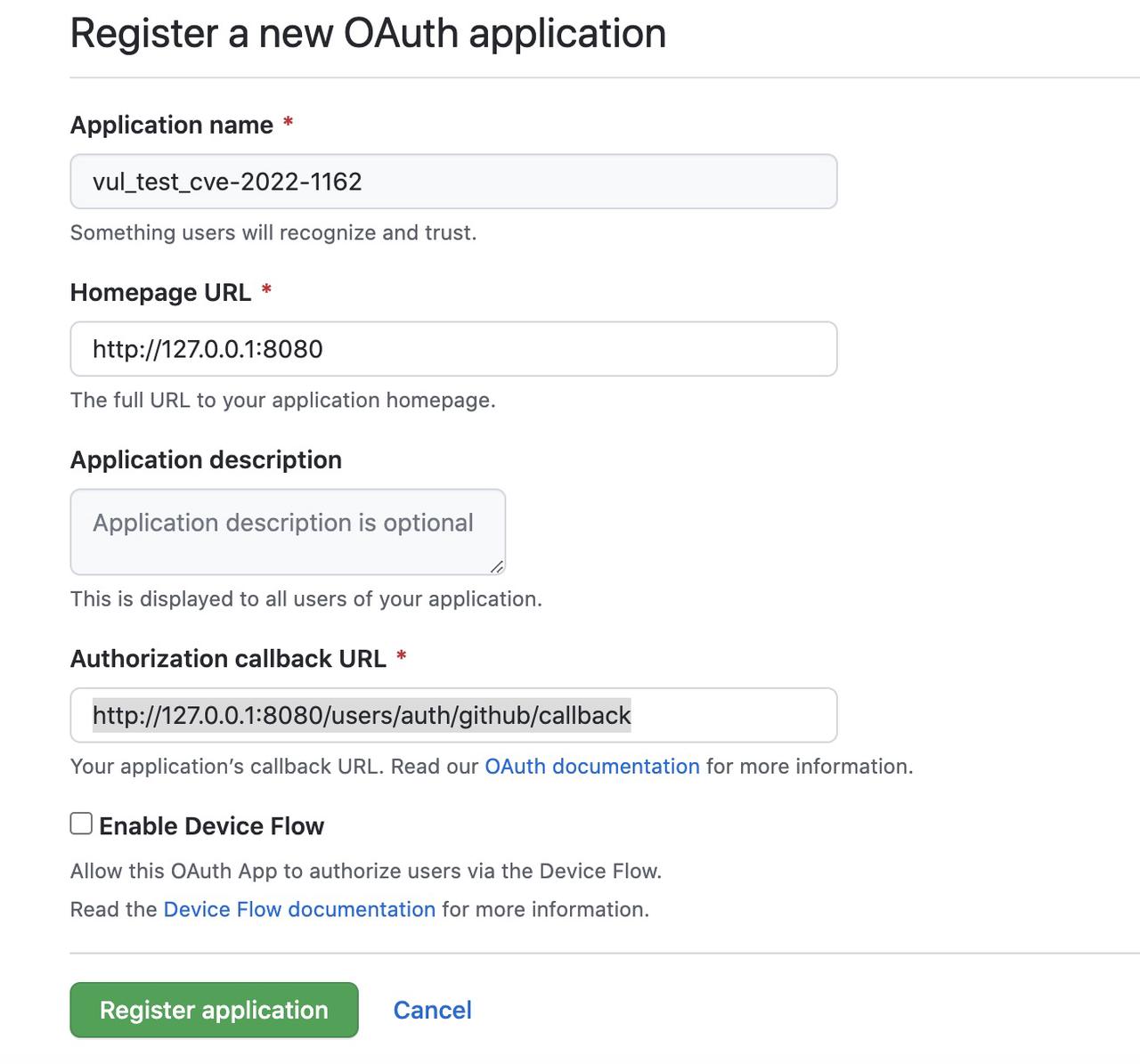Click the Application name input field
Viewport: 1140px width, 1064px height.
pyautogui.click(x=452, y=181)
